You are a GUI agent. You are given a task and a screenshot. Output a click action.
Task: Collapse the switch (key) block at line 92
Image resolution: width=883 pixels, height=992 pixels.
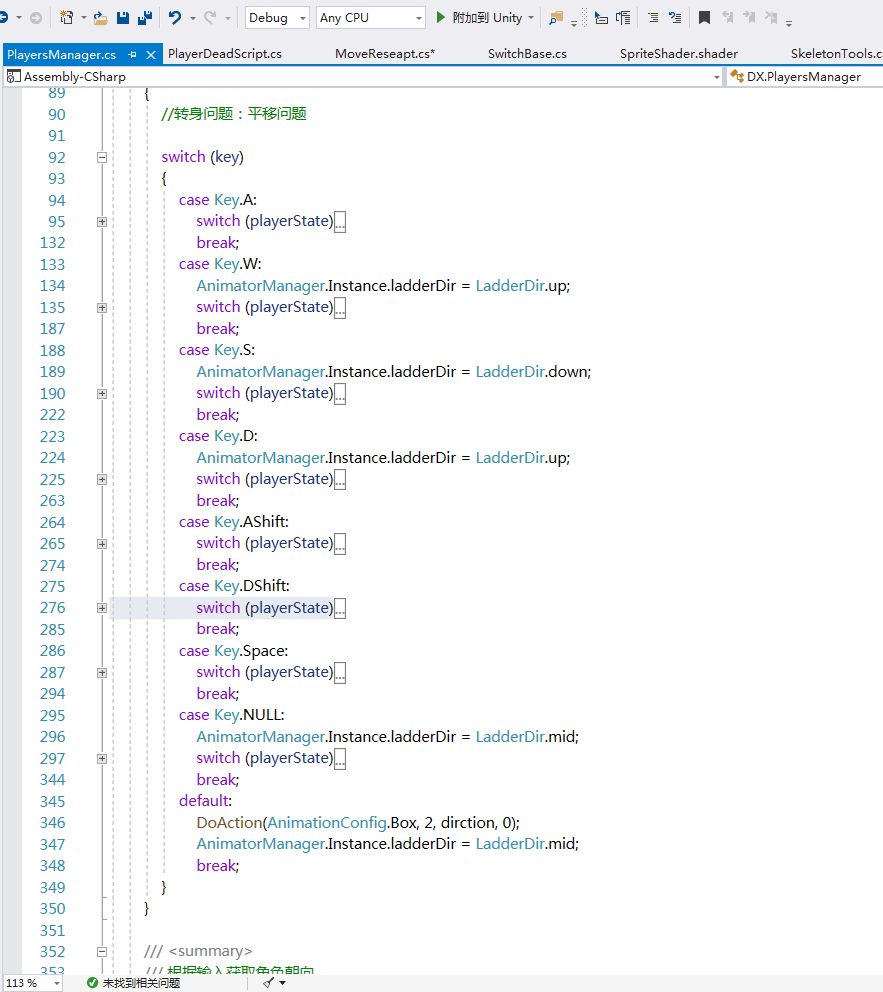[x=101, y=157]
